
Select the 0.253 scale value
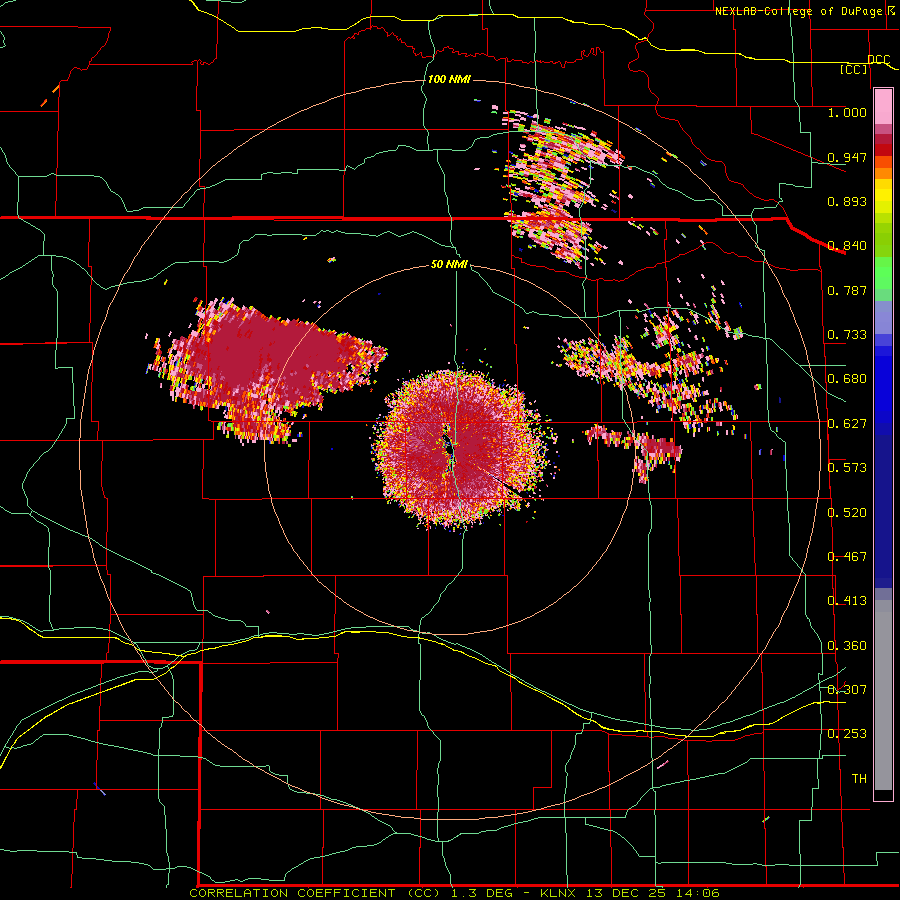pyautogui.click(x=847, y=734)
